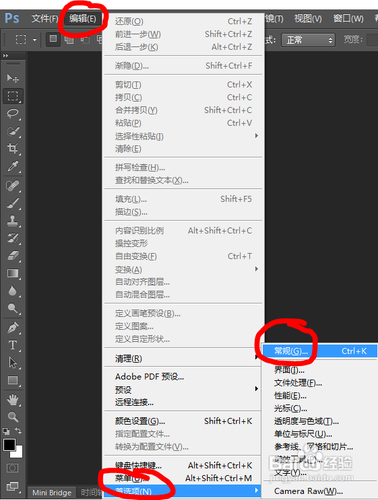The height and width of the screenshot is (500, 378).
Task: Select the Gradient tool
Action: coord(13,274)
